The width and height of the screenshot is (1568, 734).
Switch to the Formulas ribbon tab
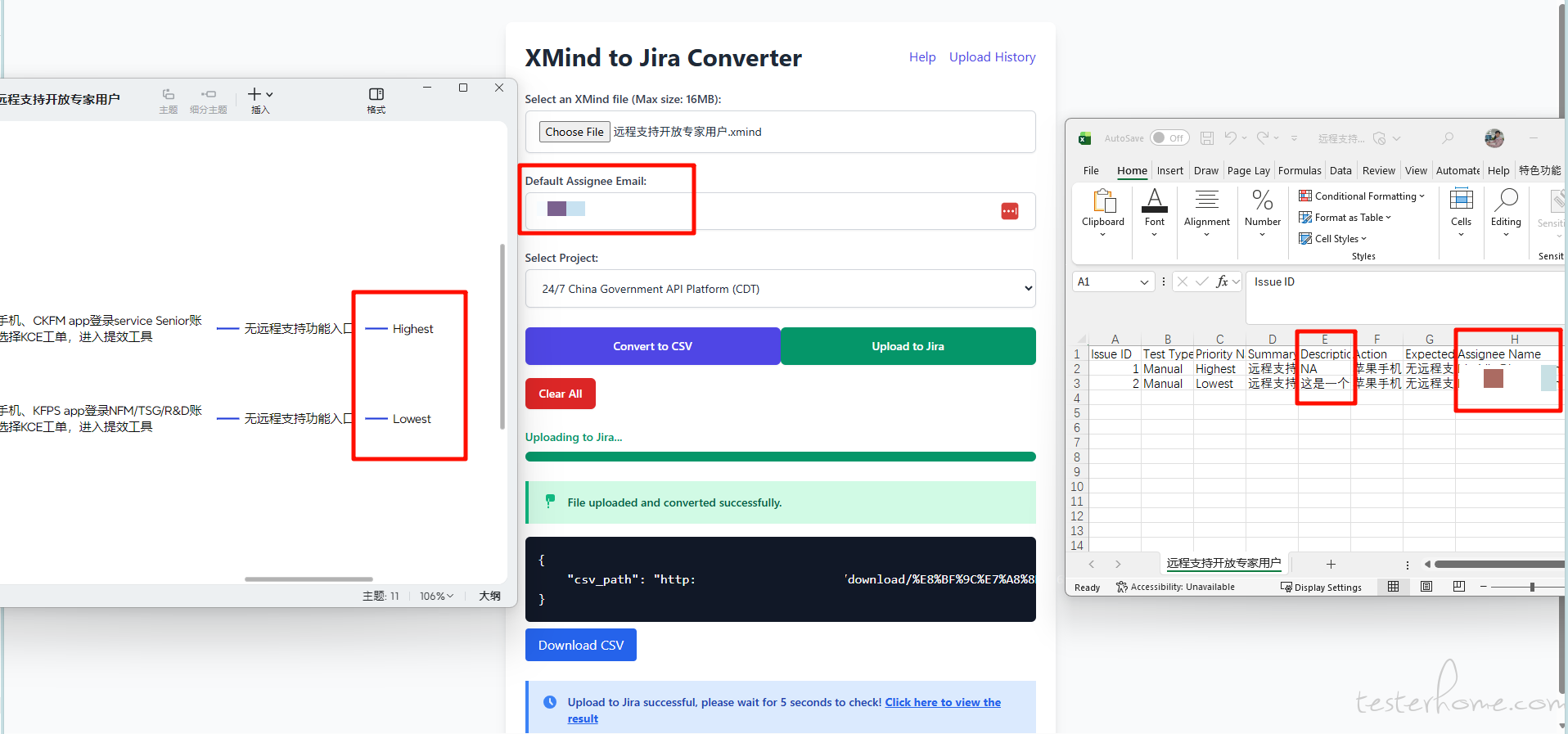[x=1299, y=171]
